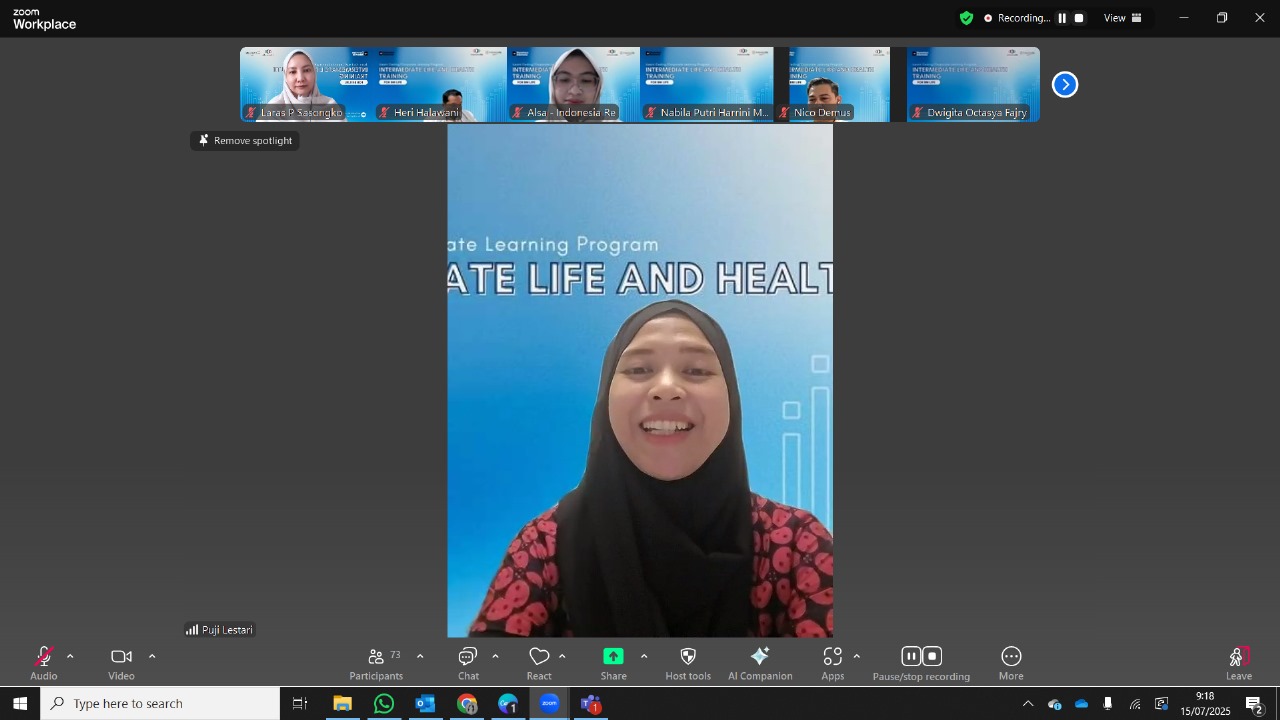The height and width of the screenshot is (720, 1280).
Task: Open the AI Companion sparkle icon
Action: (x=760, y=657)
